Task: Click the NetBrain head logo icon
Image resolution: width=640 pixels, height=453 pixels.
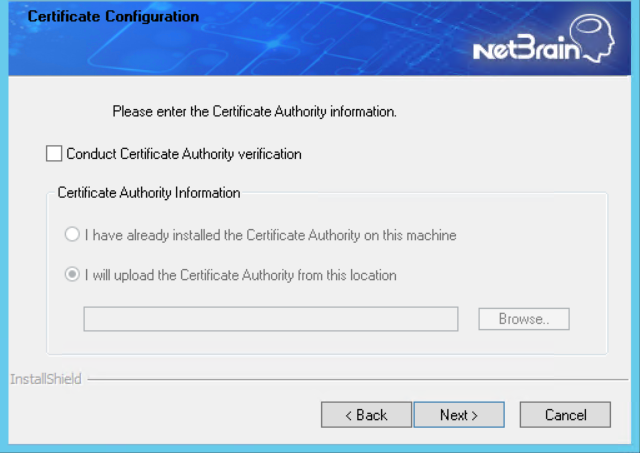Action: click(x=599, y=40)
